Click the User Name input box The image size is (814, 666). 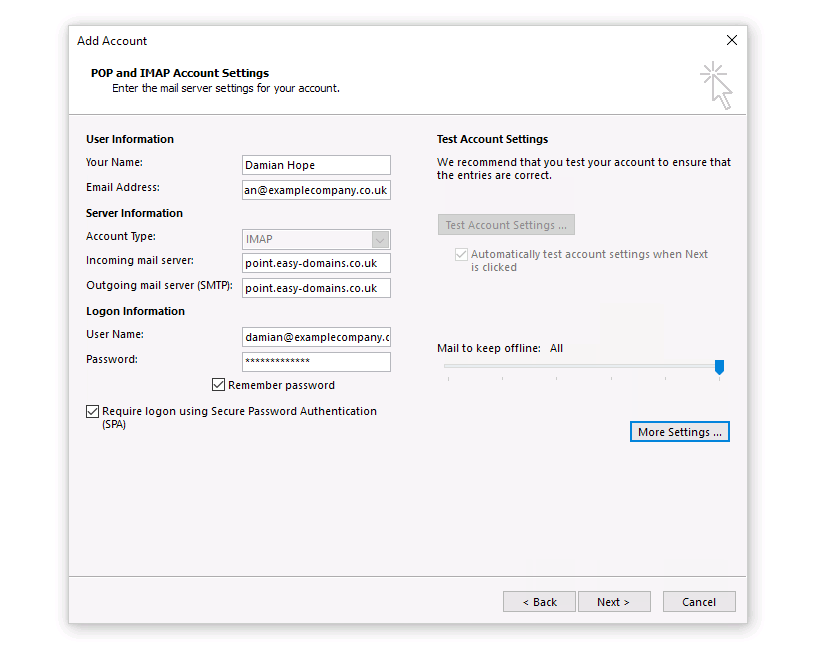(316, 337)
